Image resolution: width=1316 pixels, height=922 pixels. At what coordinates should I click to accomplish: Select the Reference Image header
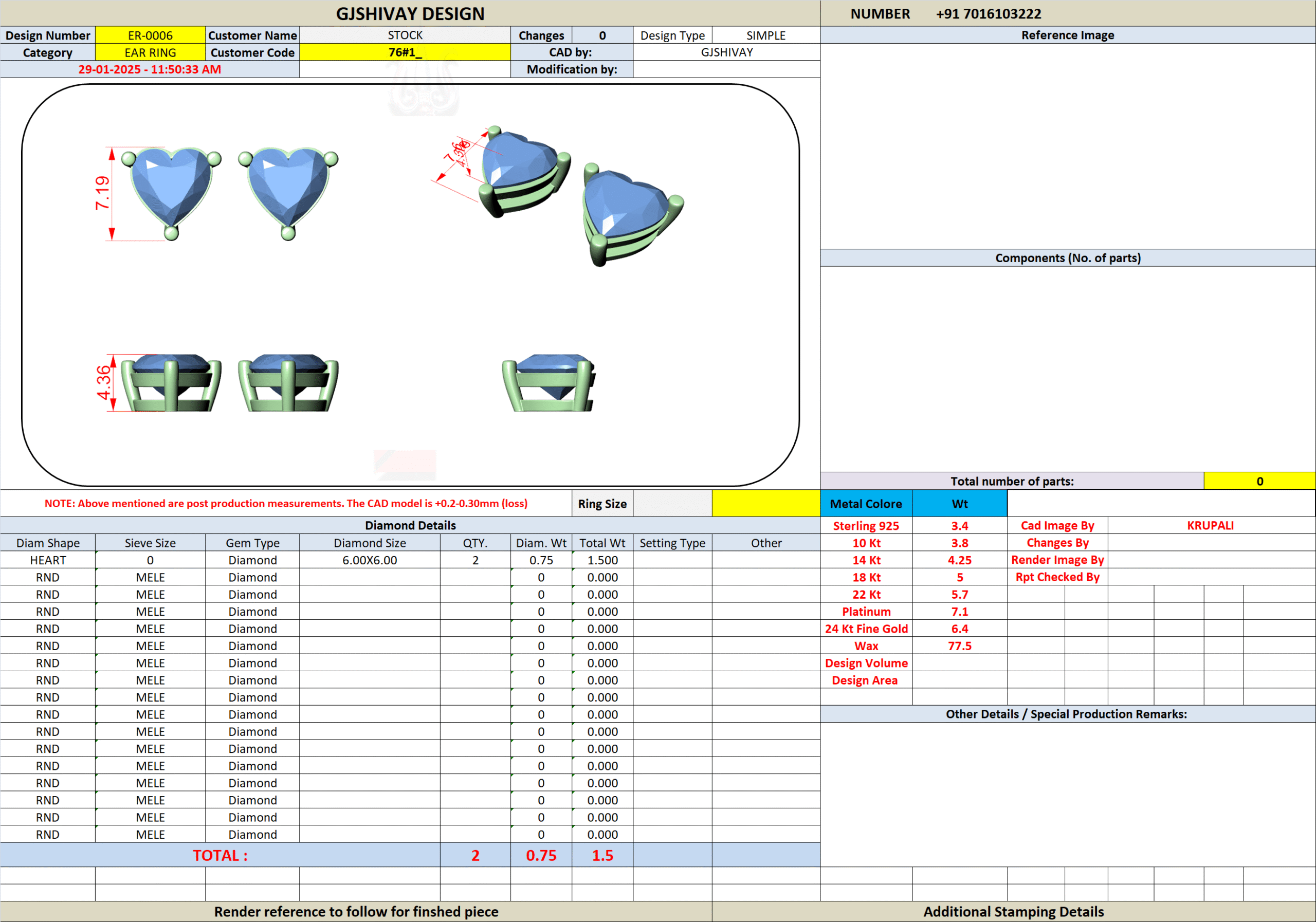[x=1067, y=35]
